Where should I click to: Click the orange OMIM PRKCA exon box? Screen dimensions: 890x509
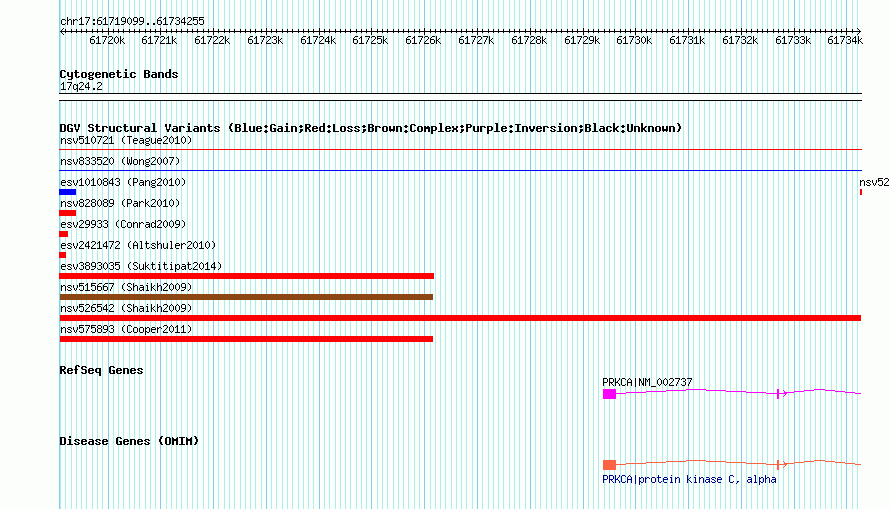click(x=609, y=465)
